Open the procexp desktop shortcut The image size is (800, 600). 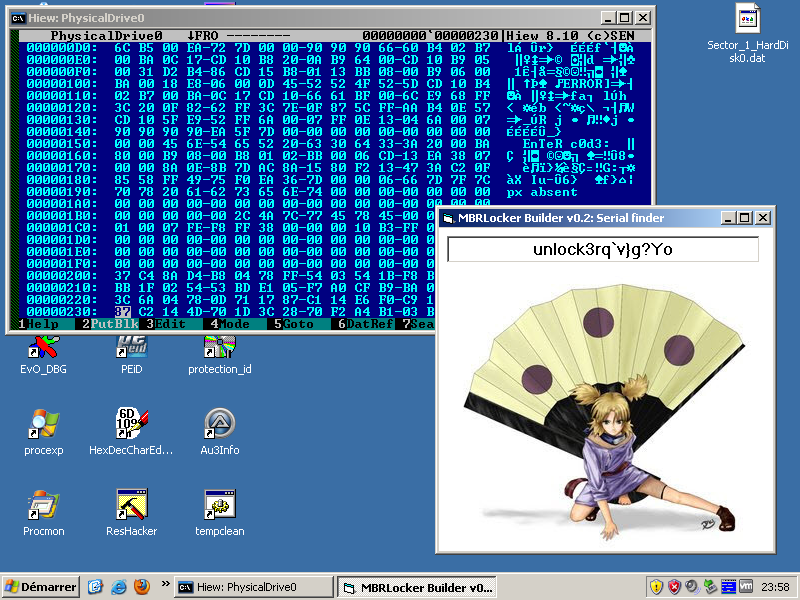[x=43, y=432]
